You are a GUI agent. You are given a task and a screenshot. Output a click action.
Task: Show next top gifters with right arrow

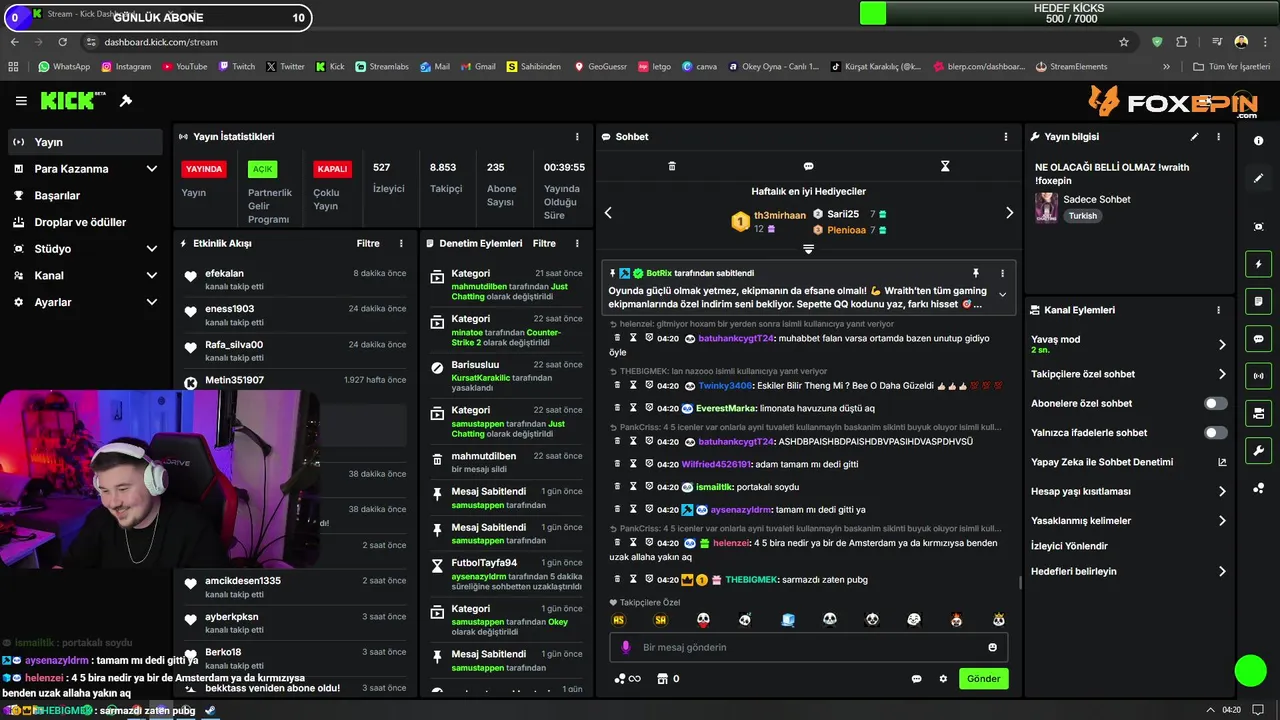click(x=1009, y=212)
